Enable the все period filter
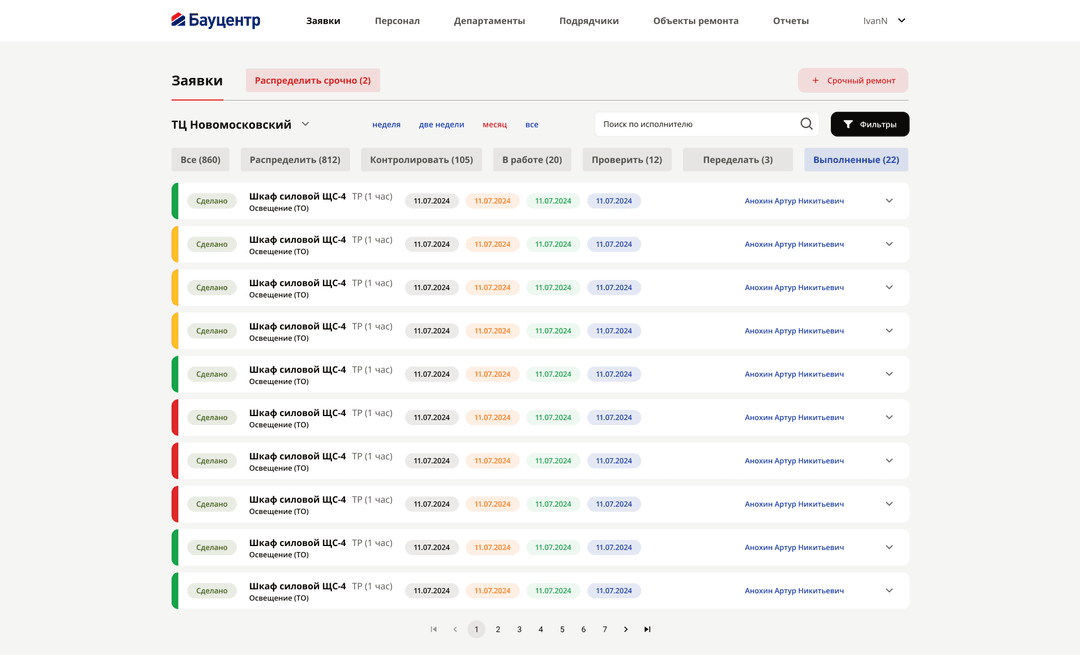Image resolution: width=1080 pixels, height=655 pixels. 532,124
